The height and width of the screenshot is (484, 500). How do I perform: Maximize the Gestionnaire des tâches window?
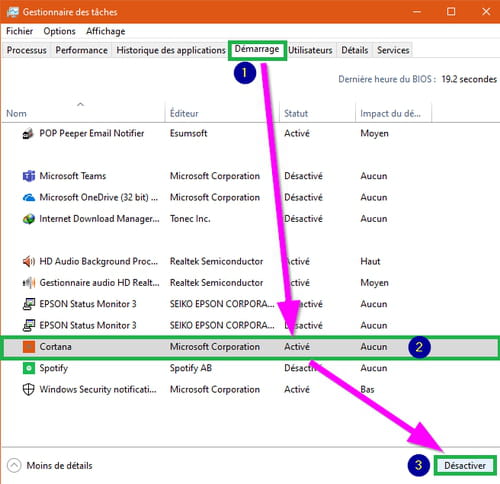[x=451, y=12]
